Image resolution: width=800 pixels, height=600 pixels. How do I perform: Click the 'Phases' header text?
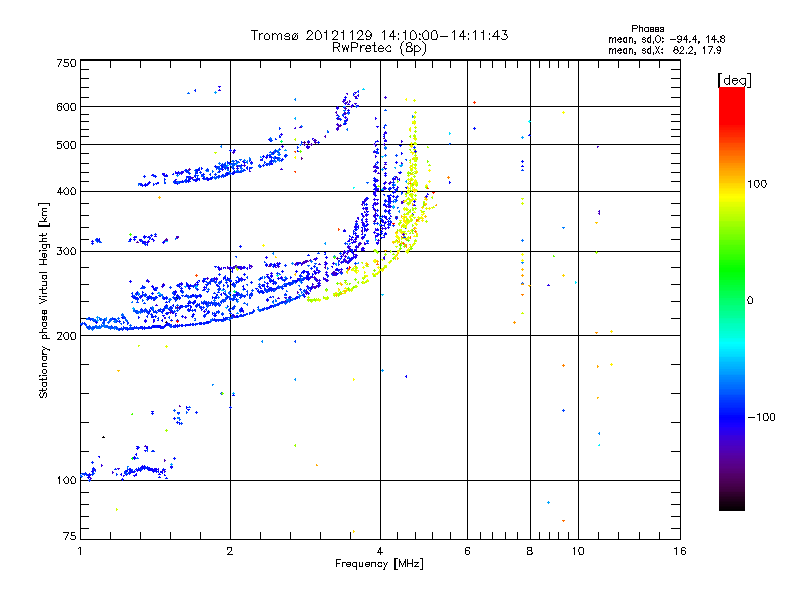click(647, 29)
